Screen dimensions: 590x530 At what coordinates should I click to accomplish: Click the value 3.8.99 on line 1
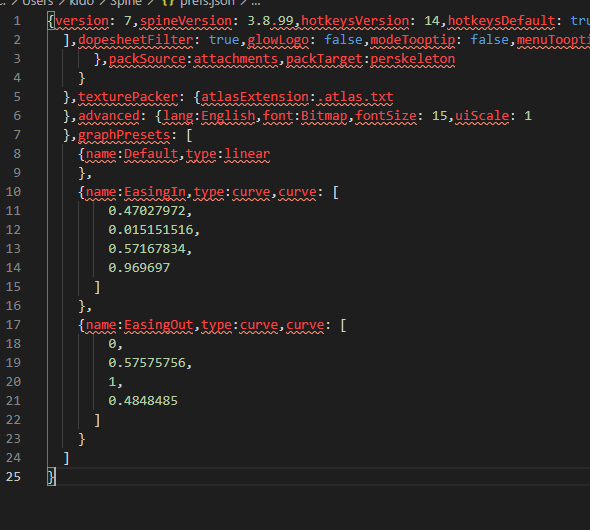coord(271,21)
